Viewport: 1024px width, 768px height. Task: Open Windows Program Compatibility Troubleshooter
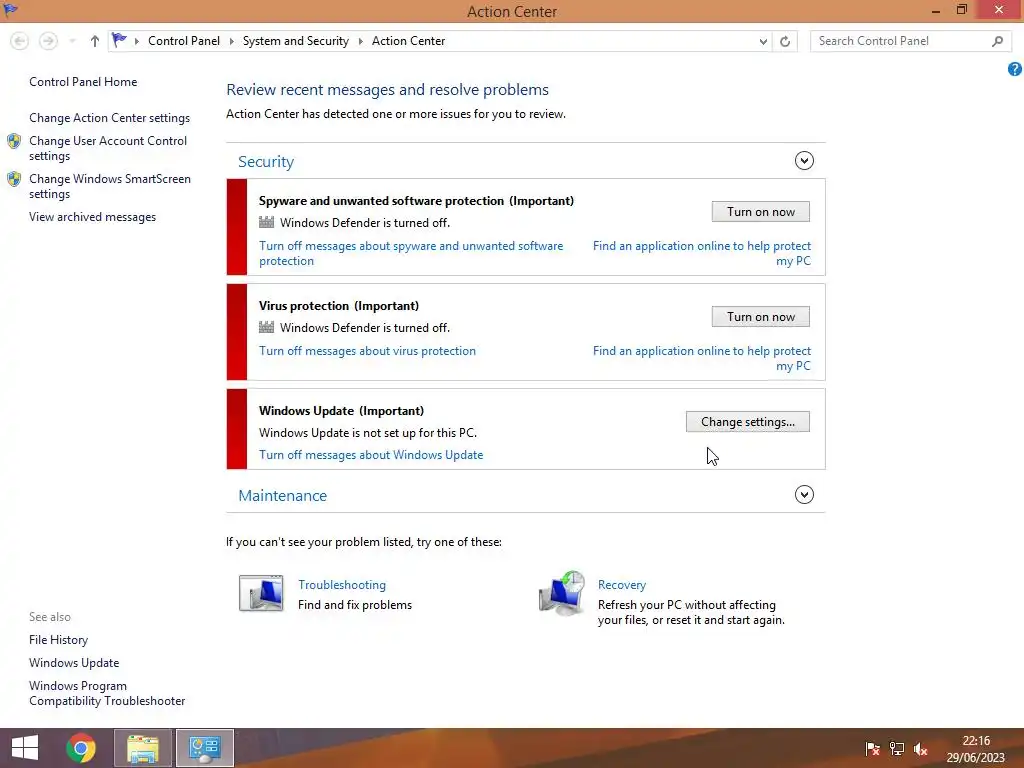point(107,693)
